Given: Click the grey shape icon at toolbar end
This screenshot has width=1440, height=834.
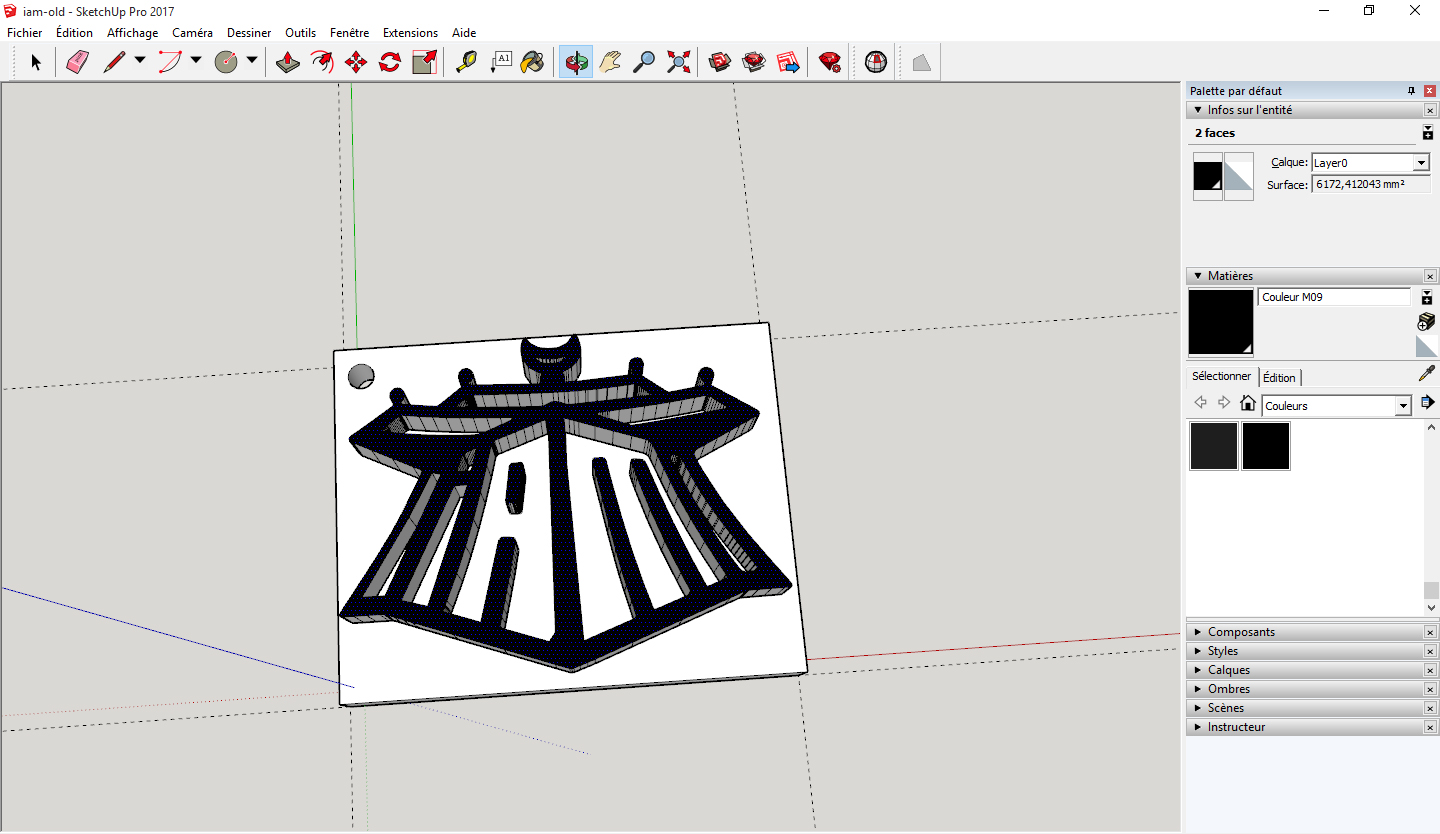Looking at the screenshot, I should [921, 62].
